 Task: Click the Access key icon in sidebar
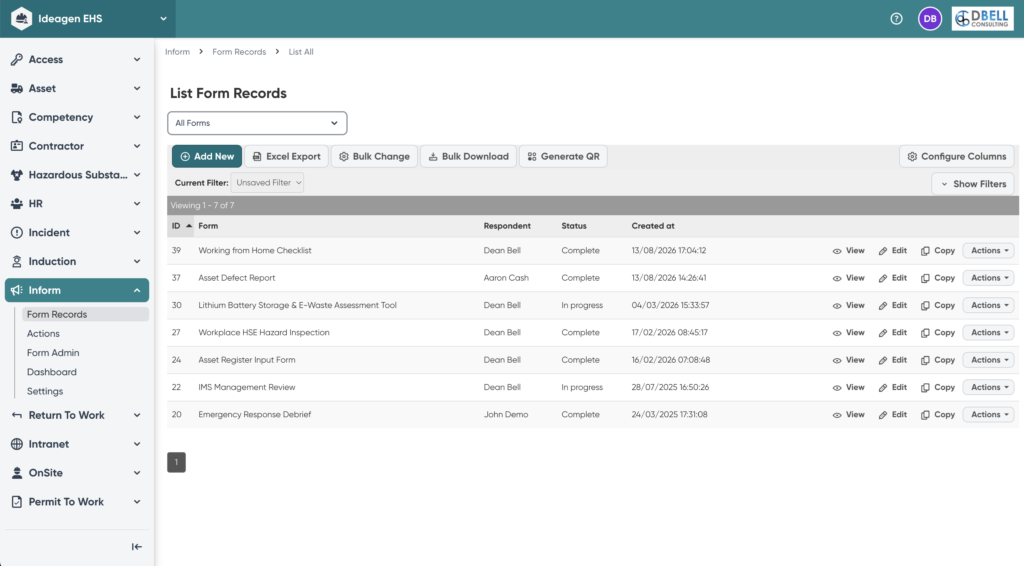pyautogui.click(x=16, y=59)
